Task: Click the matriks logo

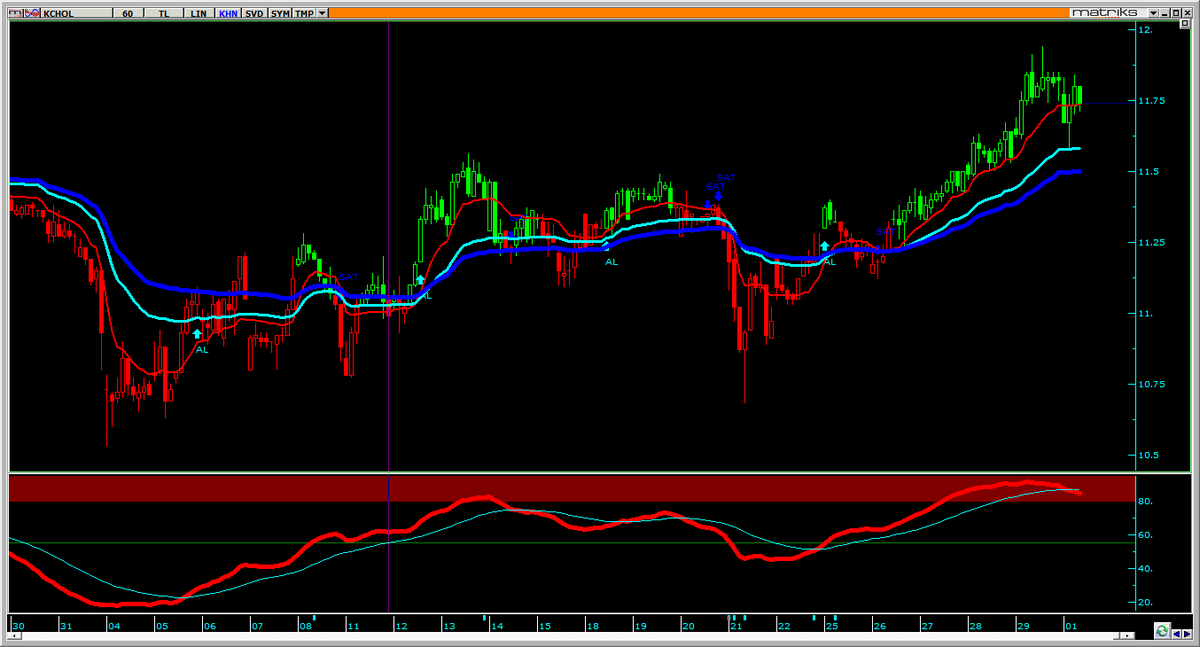Action: [1105, 13]
